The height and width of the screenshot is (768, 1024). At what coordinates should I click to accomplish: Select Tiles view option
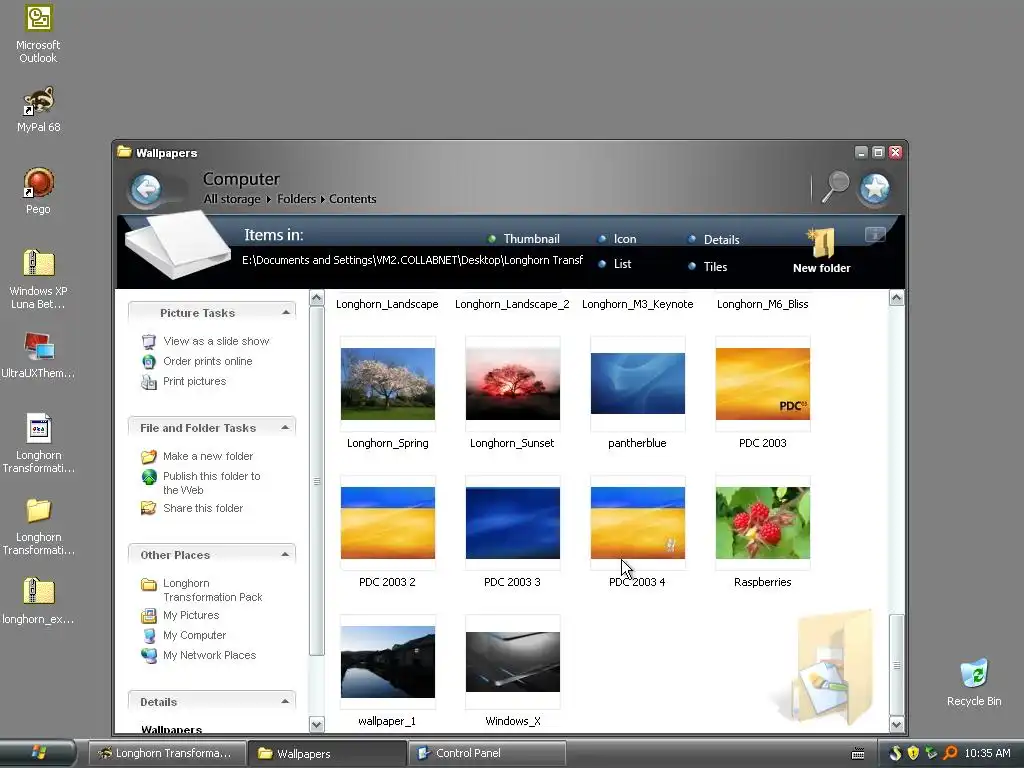(x=708, y=266)
